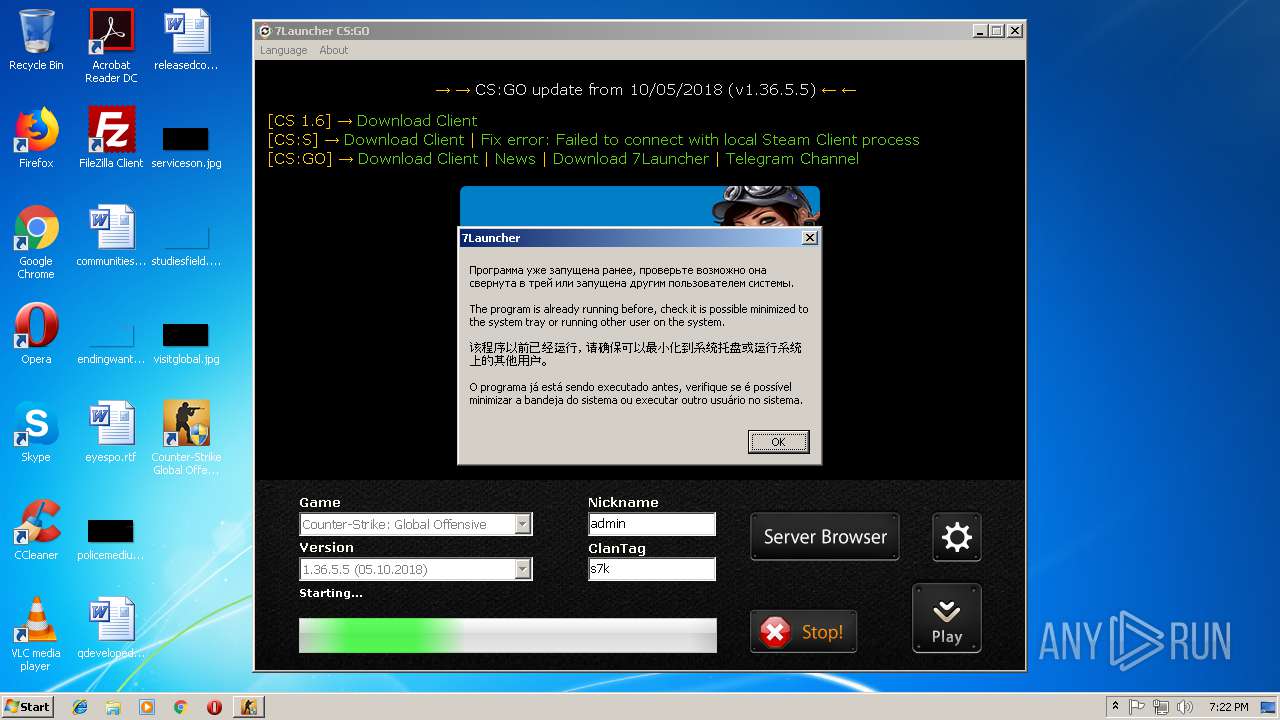Select the Recycle Bin desktop icon
Screen dimensions: 1280x720
click(36, 40)
